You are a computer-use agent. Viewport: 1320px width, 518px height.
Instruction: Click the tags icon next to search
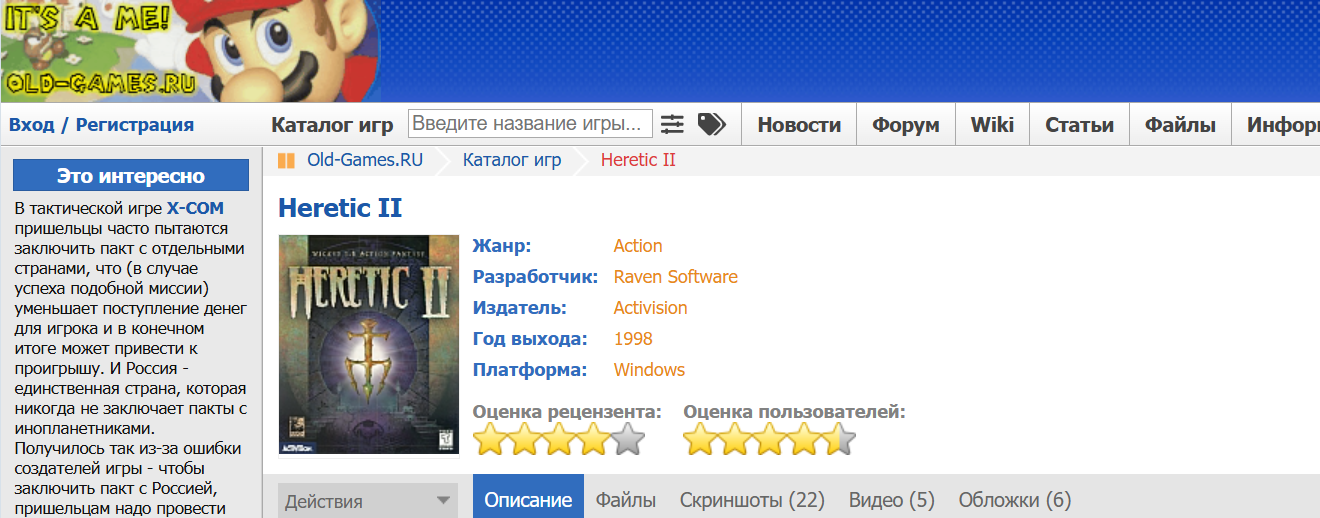[711, 125]
